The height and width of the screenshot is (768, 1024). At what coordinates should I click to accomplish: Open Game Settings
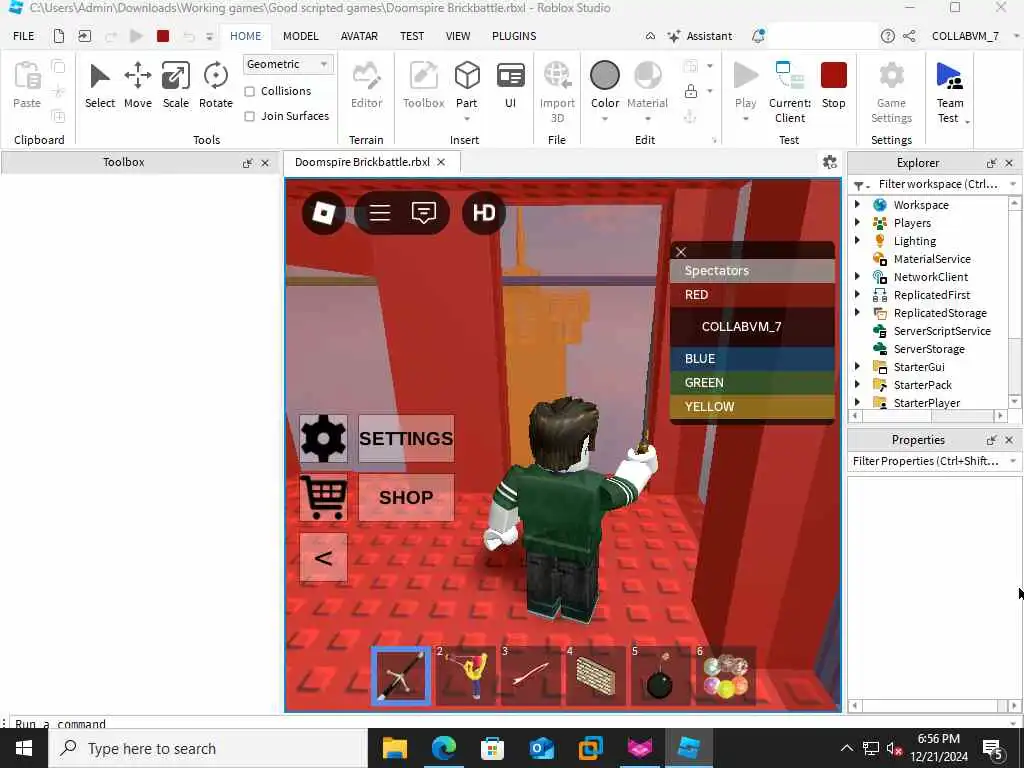891,91
